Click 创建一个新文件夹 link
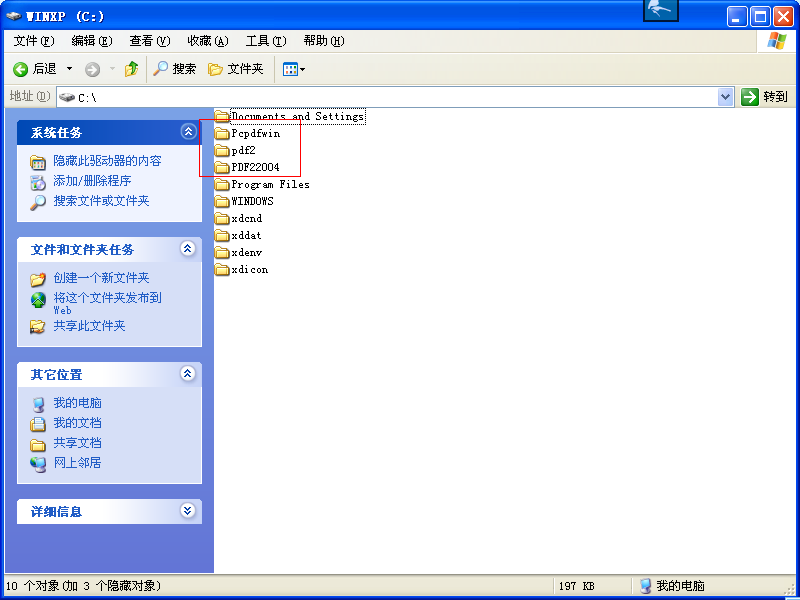This screenshot has height=600, width=800. point(101,278)
